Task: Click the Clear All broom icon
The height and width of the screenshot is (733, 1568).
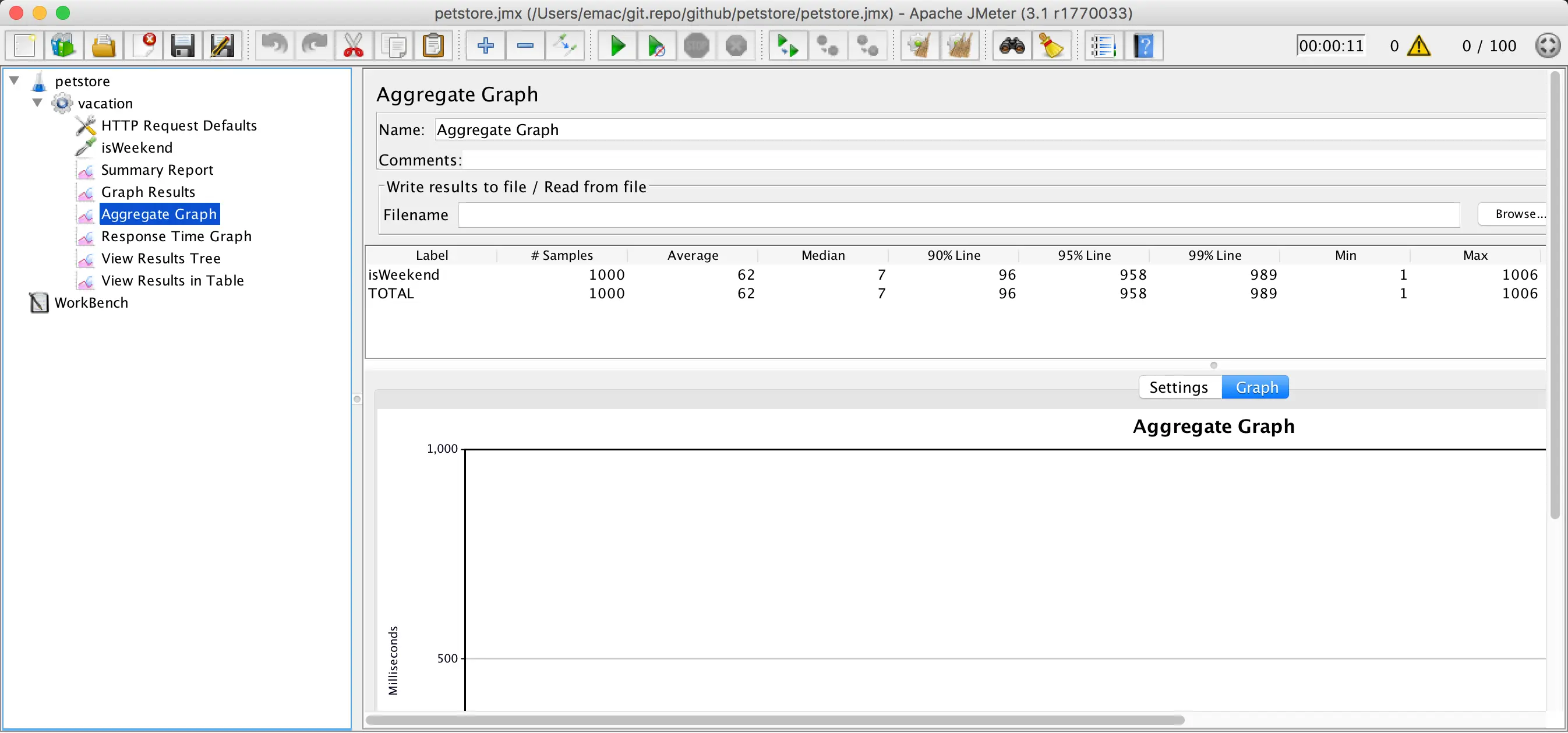Action: 959,45
